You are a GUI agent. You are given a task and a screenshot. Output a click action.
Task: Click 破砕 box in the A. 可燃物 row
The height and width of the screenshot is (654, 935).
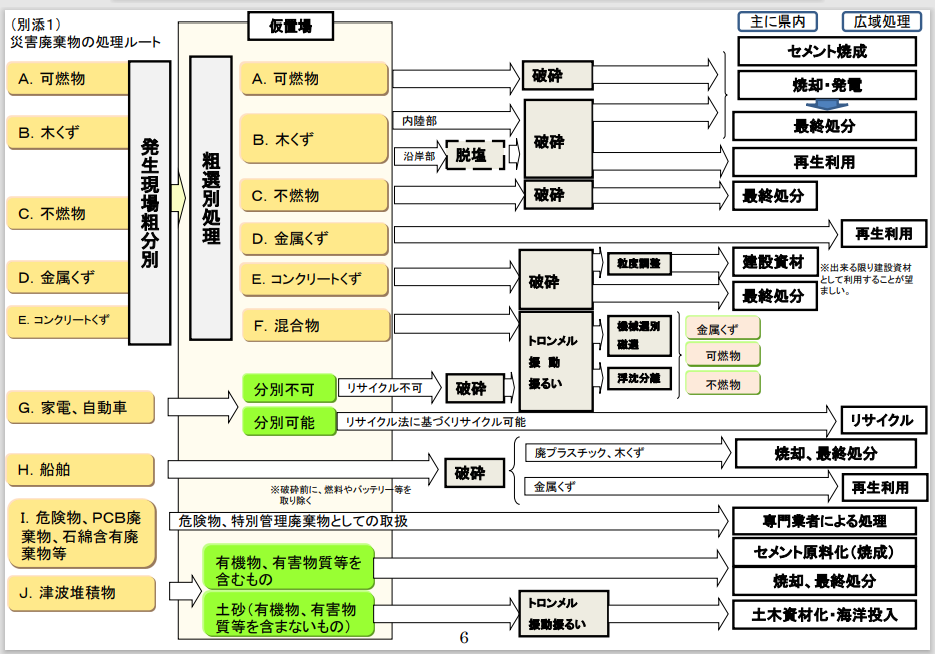click(558, 75)
